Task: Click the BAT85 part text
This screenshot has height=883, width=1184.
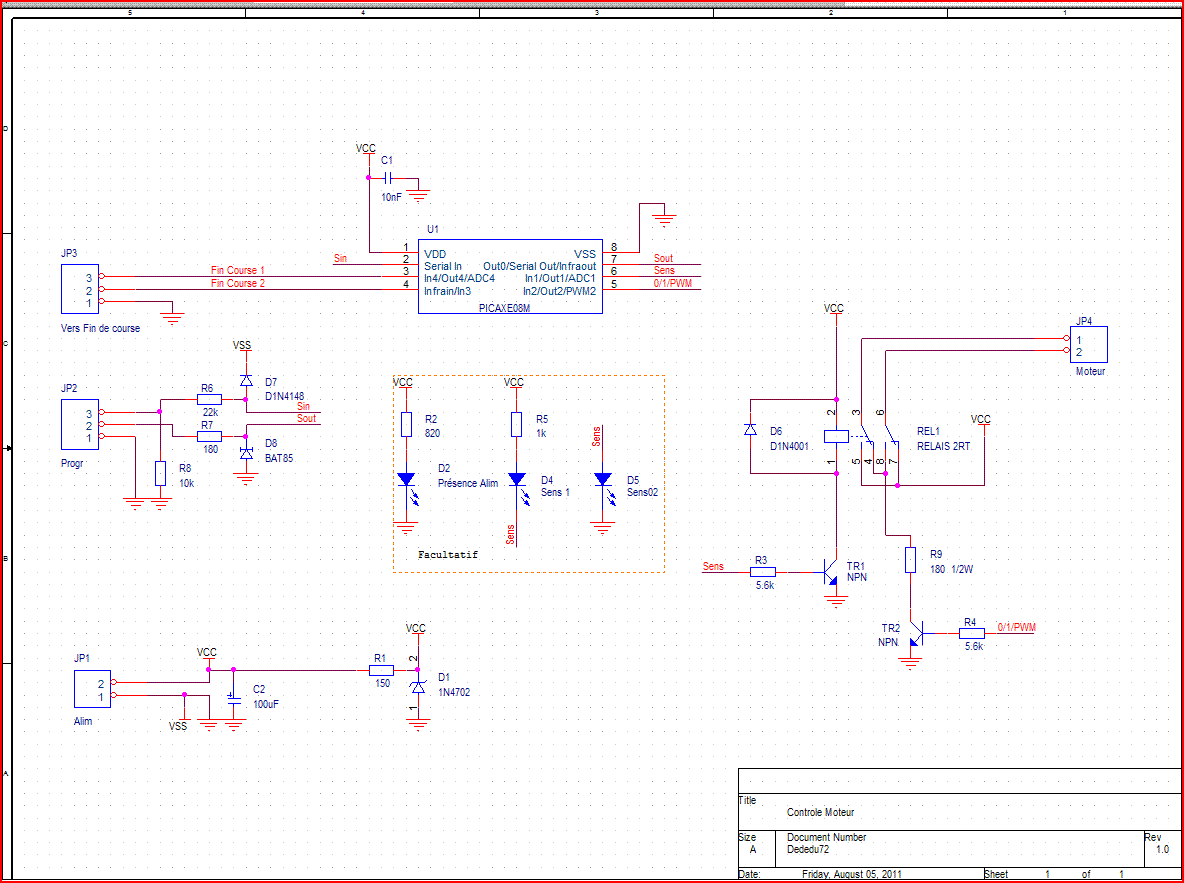Action: click(279, 458)
